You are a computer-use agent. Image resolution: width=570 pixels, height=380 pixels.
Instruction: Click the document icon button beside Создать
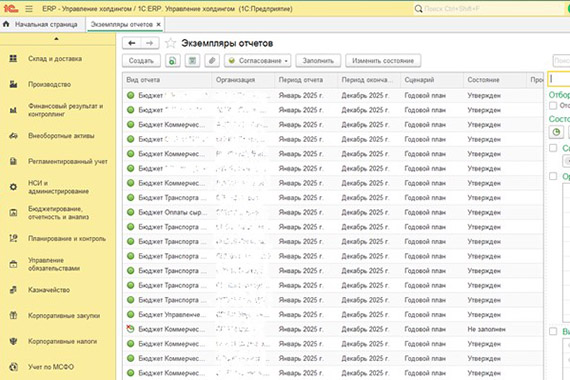173,61
